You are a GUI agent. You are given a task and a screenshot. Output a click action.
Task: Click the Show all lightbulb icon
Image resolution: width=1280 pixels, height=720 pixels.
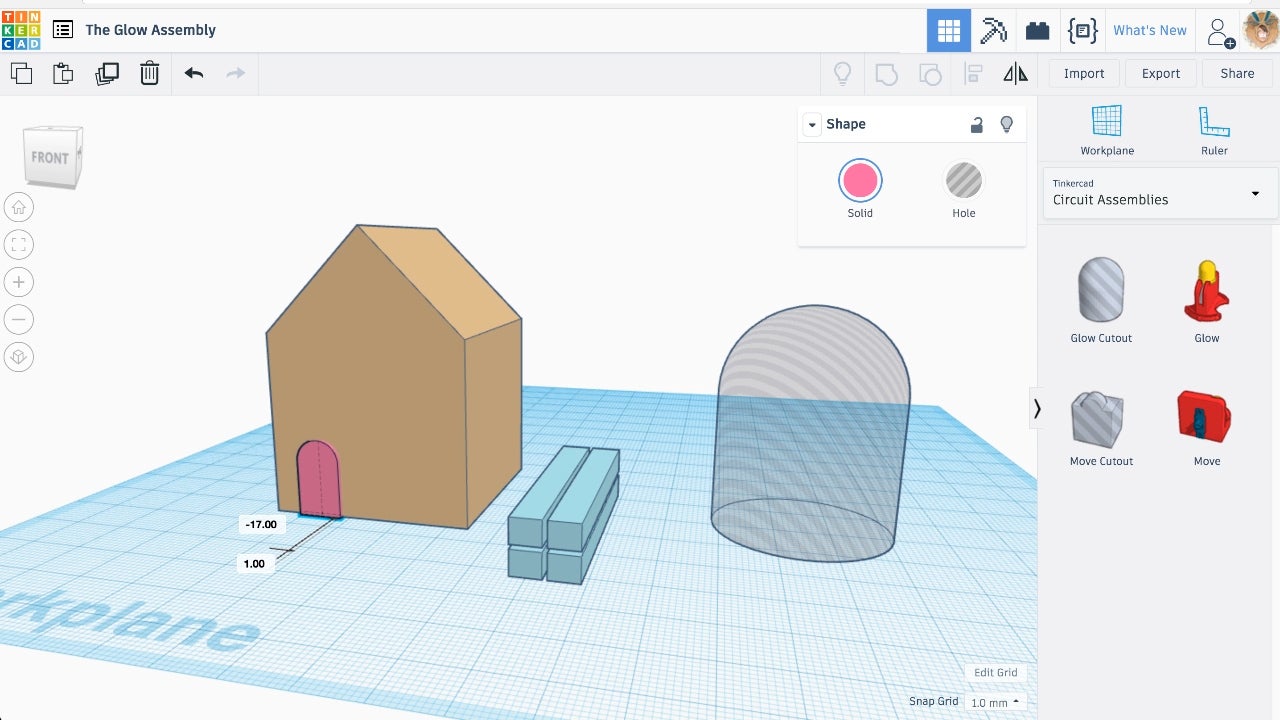click(x=843, y=73)
